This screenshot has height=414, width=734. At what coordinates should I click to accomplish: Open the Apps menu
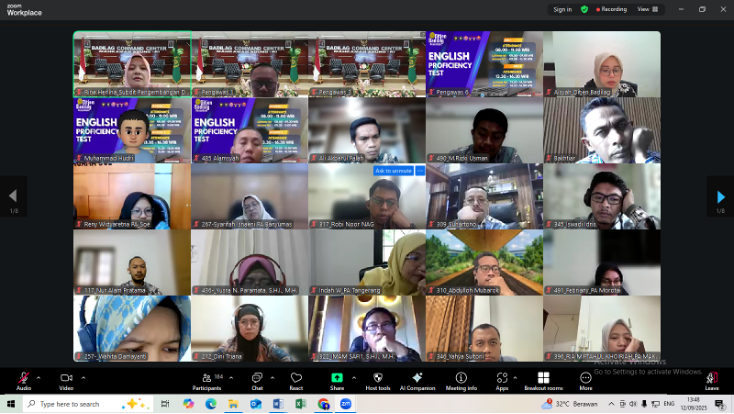pos(502,380)
